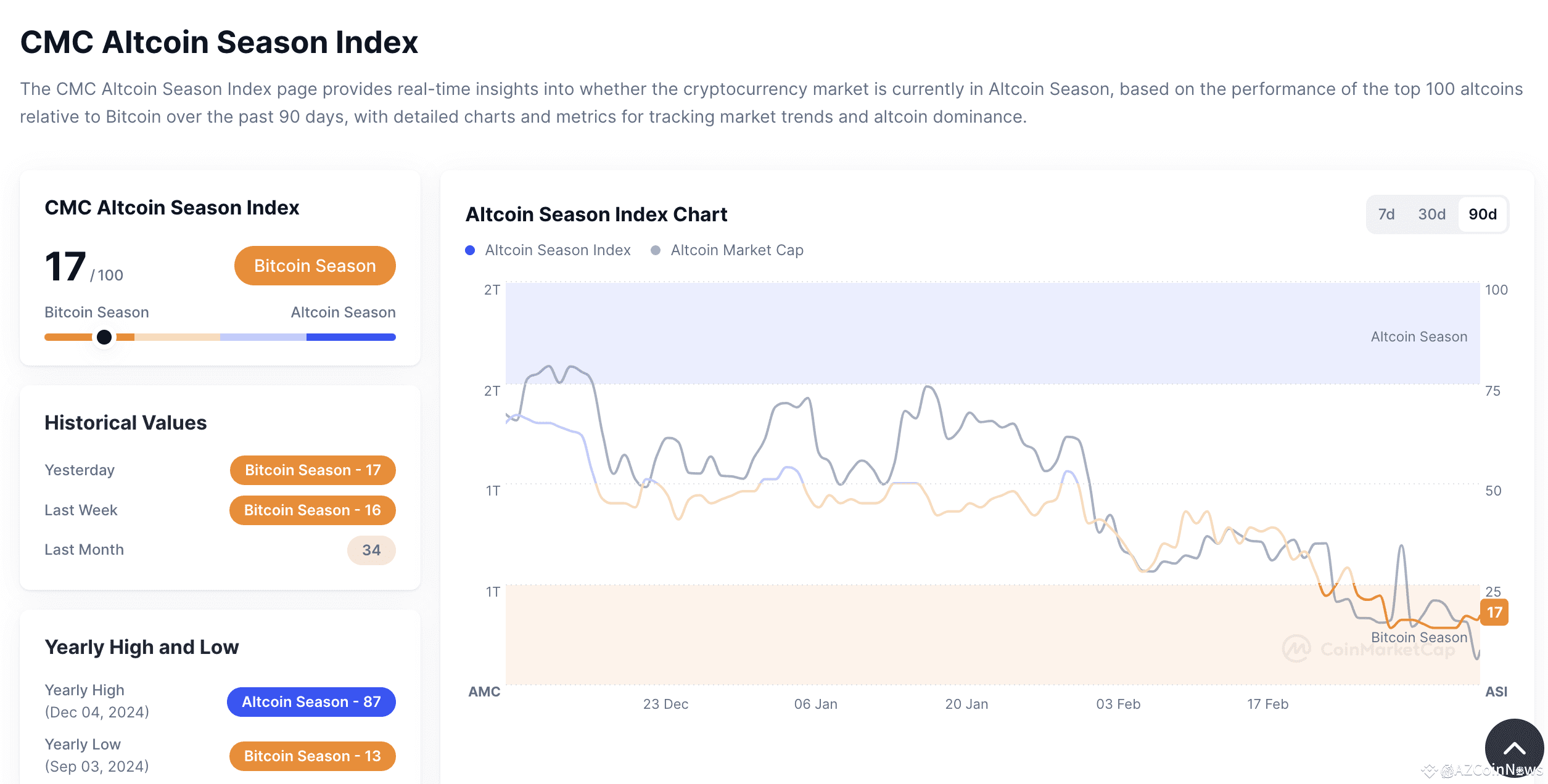Click the black knob on season index slider

point(104,337)
